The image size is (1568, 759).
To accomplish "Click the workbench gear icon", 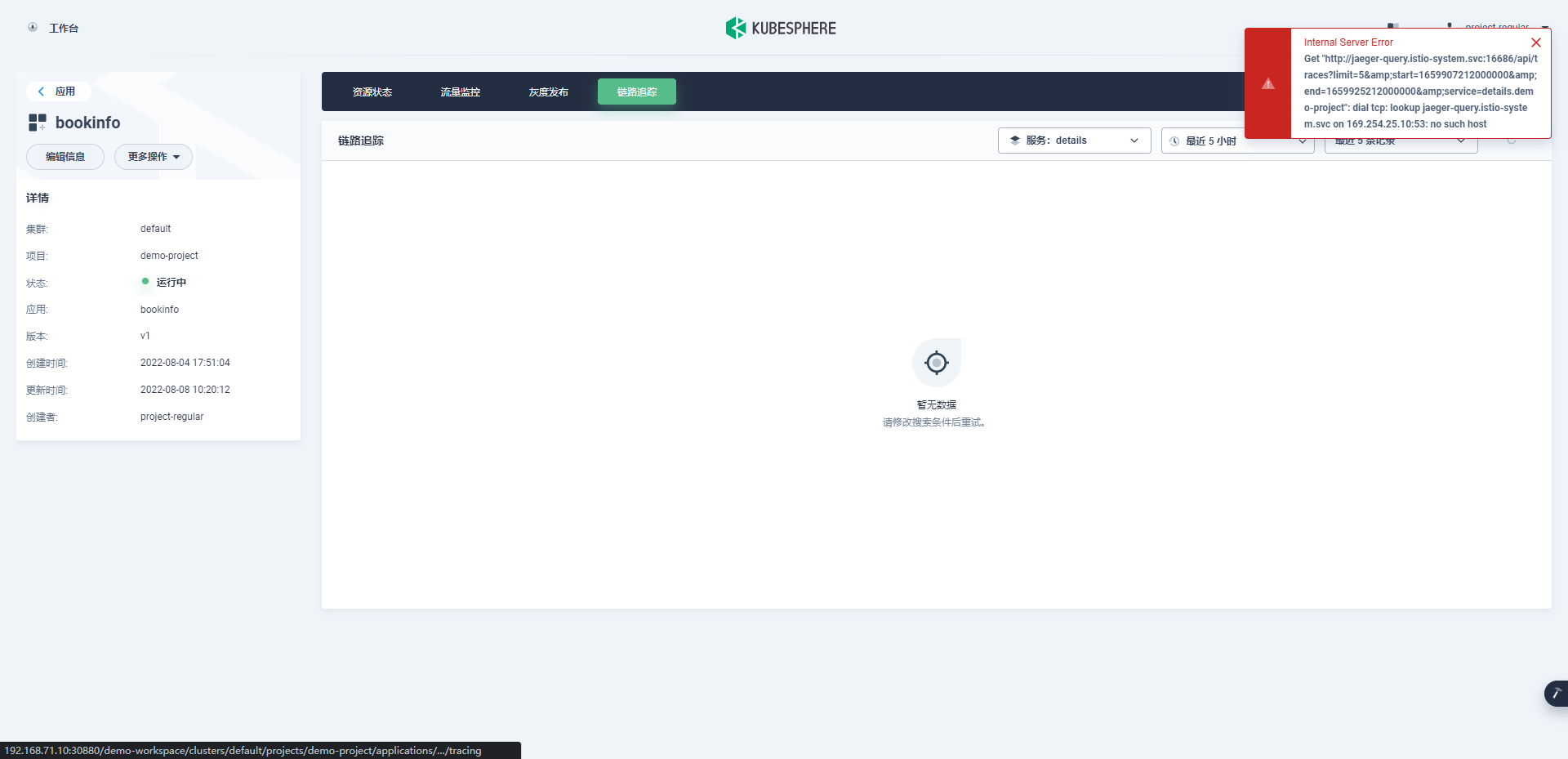I will pyautogui.click(x=33, y=27).
